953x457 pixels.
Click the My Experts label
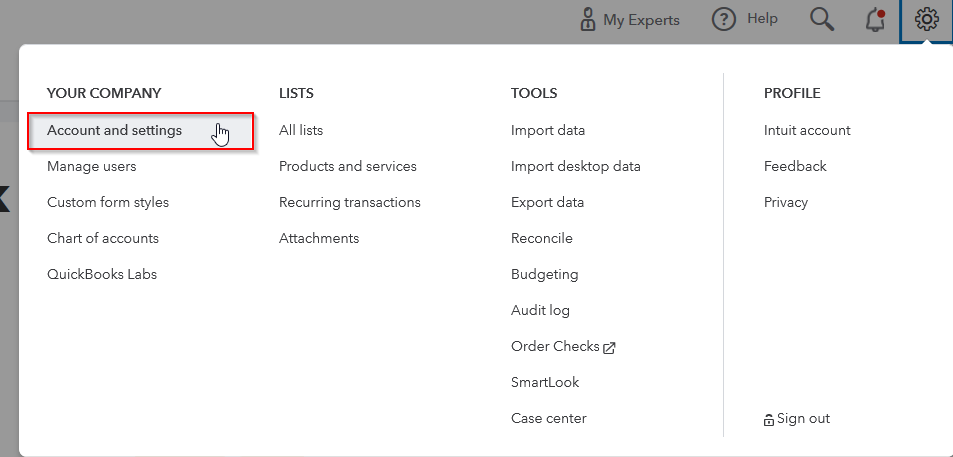[x=641, y=20]
